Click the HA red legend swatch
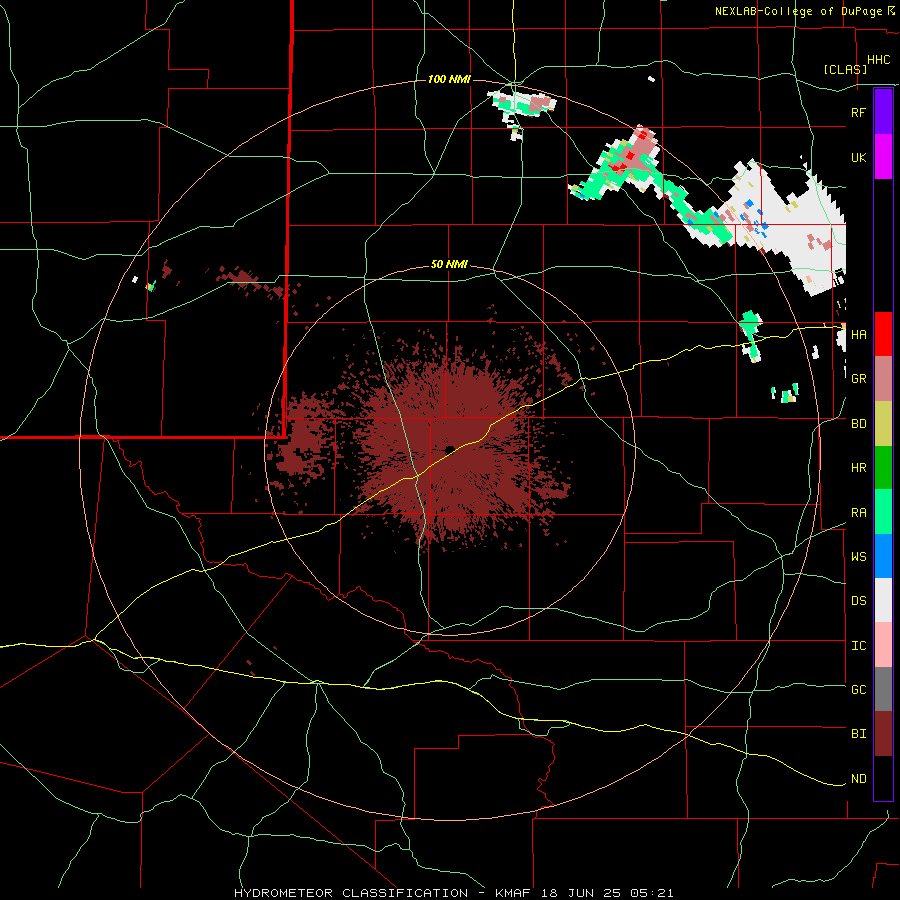The image size is (900, 900). [x=883, y=334]
